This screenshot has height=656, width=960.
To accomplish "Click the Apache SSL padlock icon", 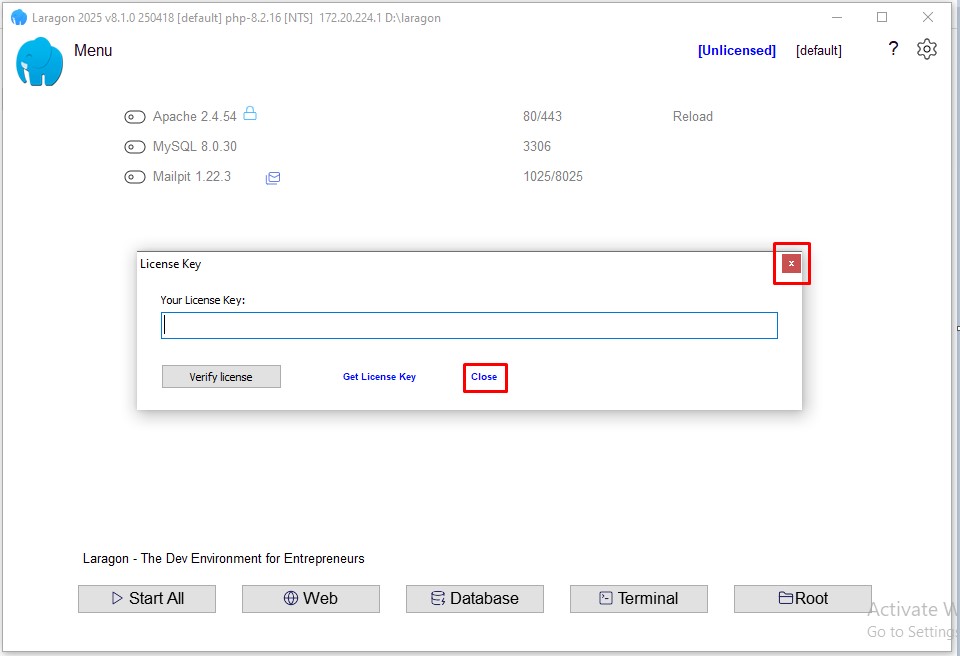I will (x=250, y=114).
